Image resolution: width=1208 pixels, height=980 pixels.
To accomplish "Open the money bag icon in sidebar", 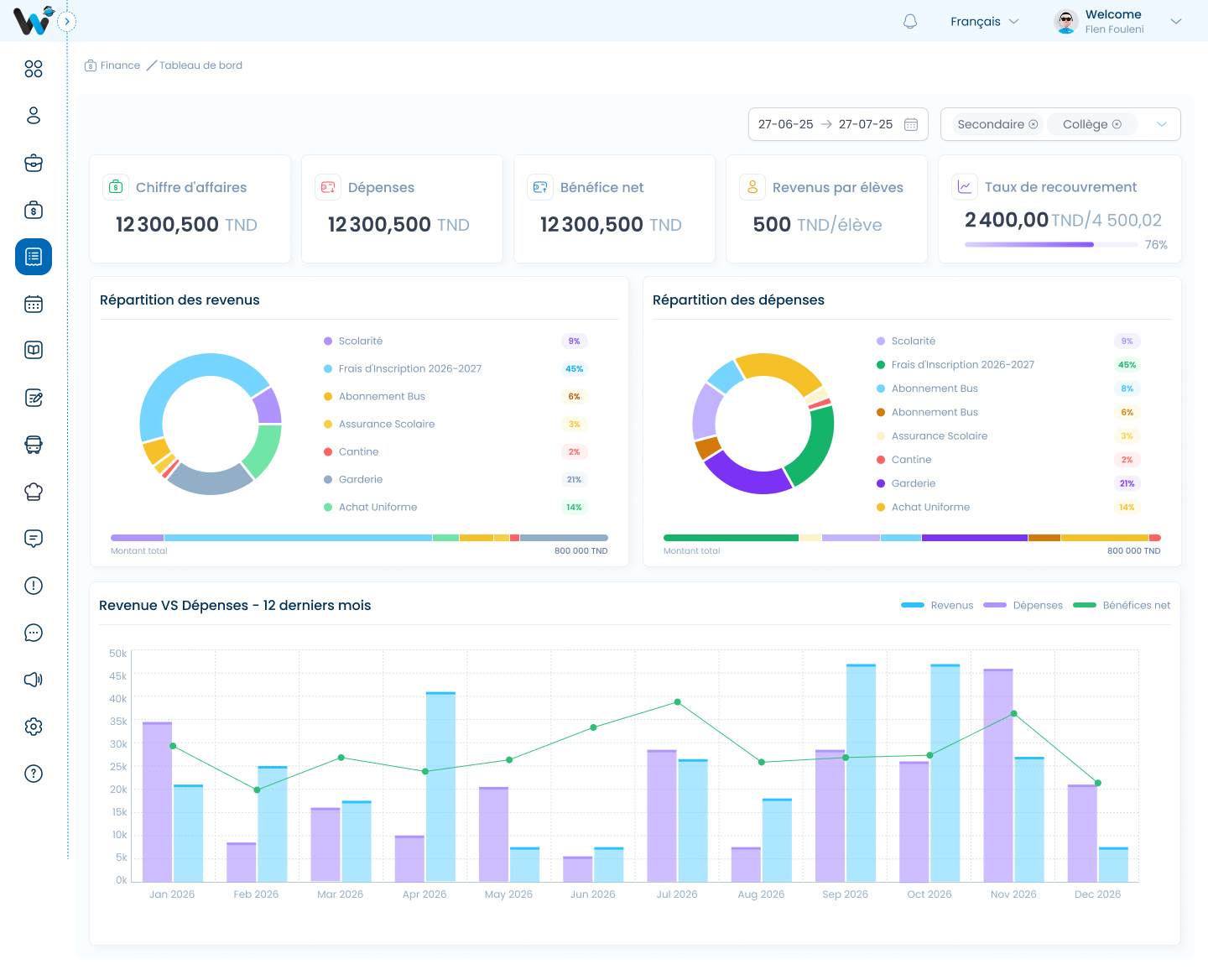I will [x=34, y=210].
